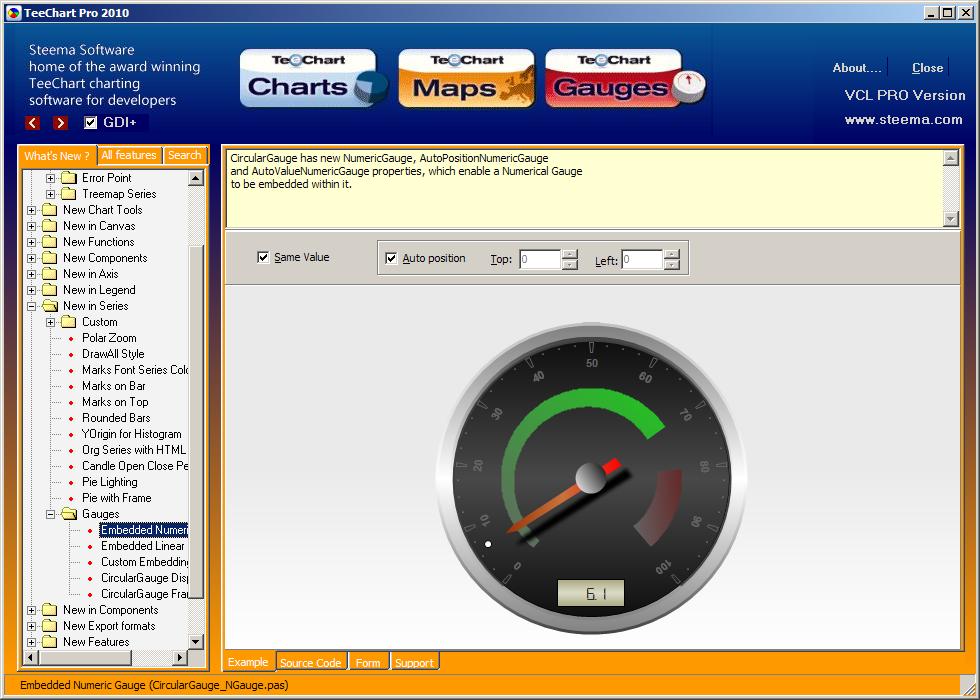
Task: Open the Rounded Bars demo item
Action: pos(116,418)
